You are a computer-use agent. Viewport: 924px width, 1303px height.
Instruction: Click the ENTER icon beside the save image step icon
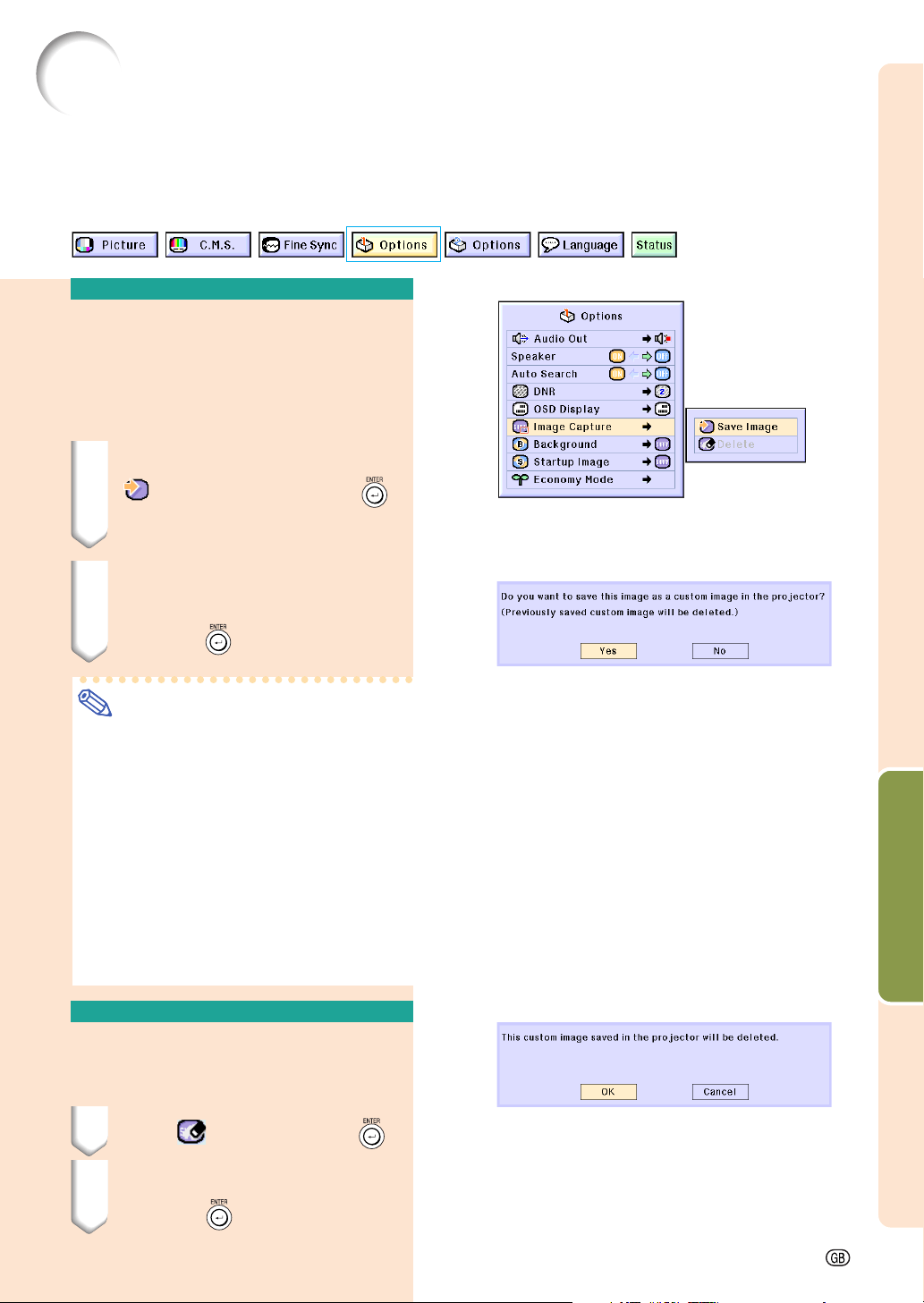[x=375, y=494]
